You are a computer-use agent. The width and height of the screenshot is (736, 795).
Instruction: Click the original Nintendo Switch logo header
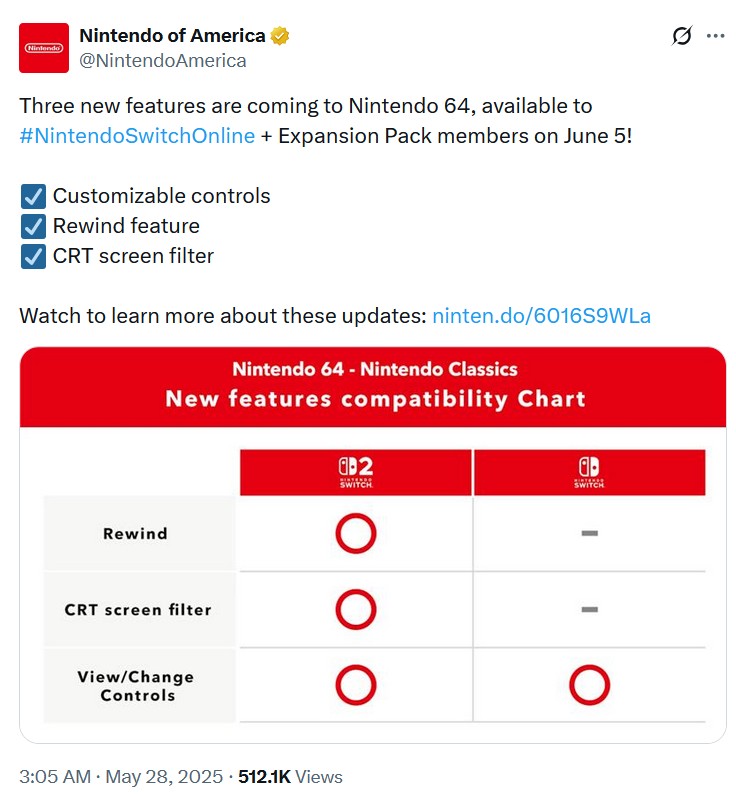[x=590, y=472]
